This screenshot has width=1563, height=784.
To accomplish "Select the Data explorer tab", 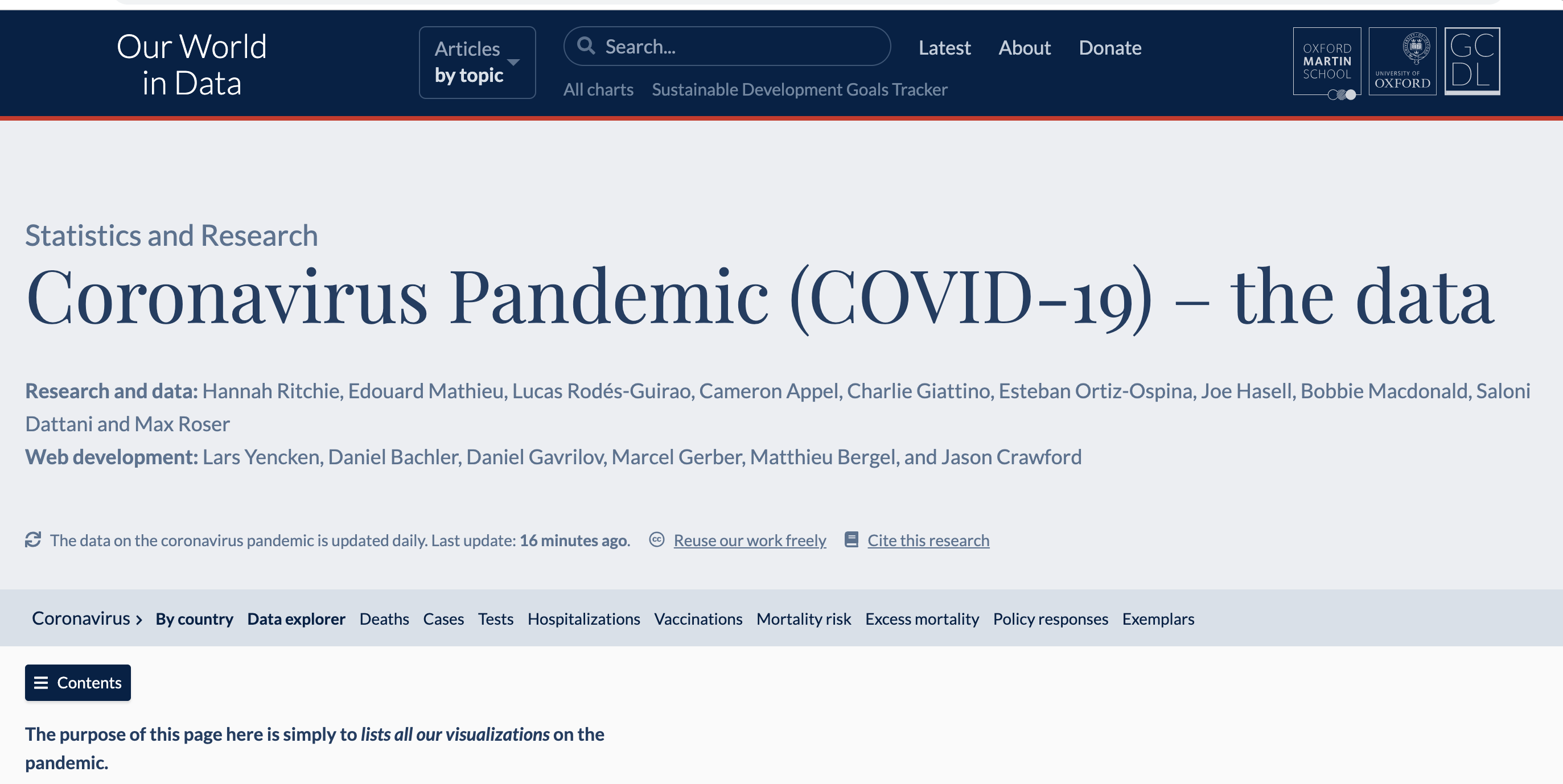I will (x=296, y=618).
